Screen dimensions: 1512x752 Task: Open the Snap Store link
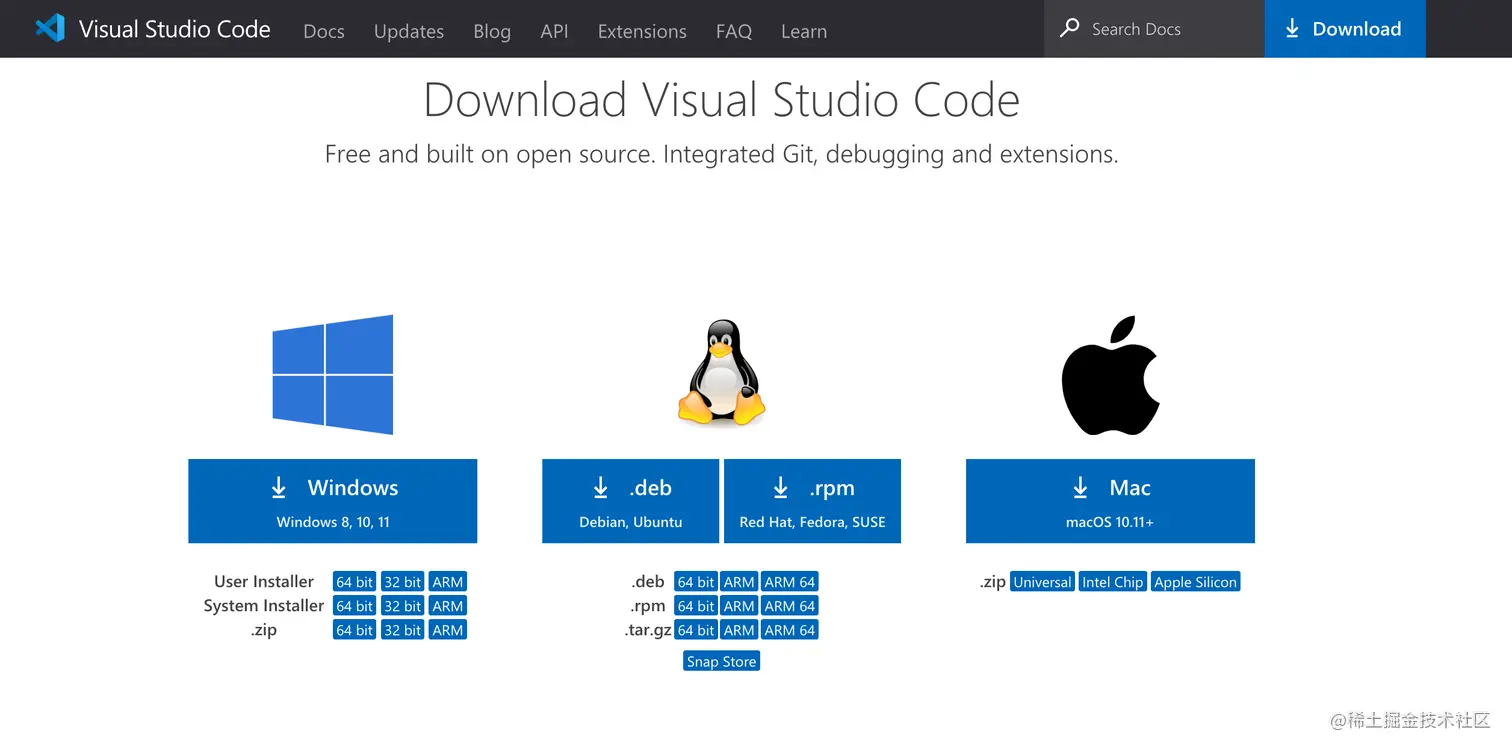click(x=722, y=661)
